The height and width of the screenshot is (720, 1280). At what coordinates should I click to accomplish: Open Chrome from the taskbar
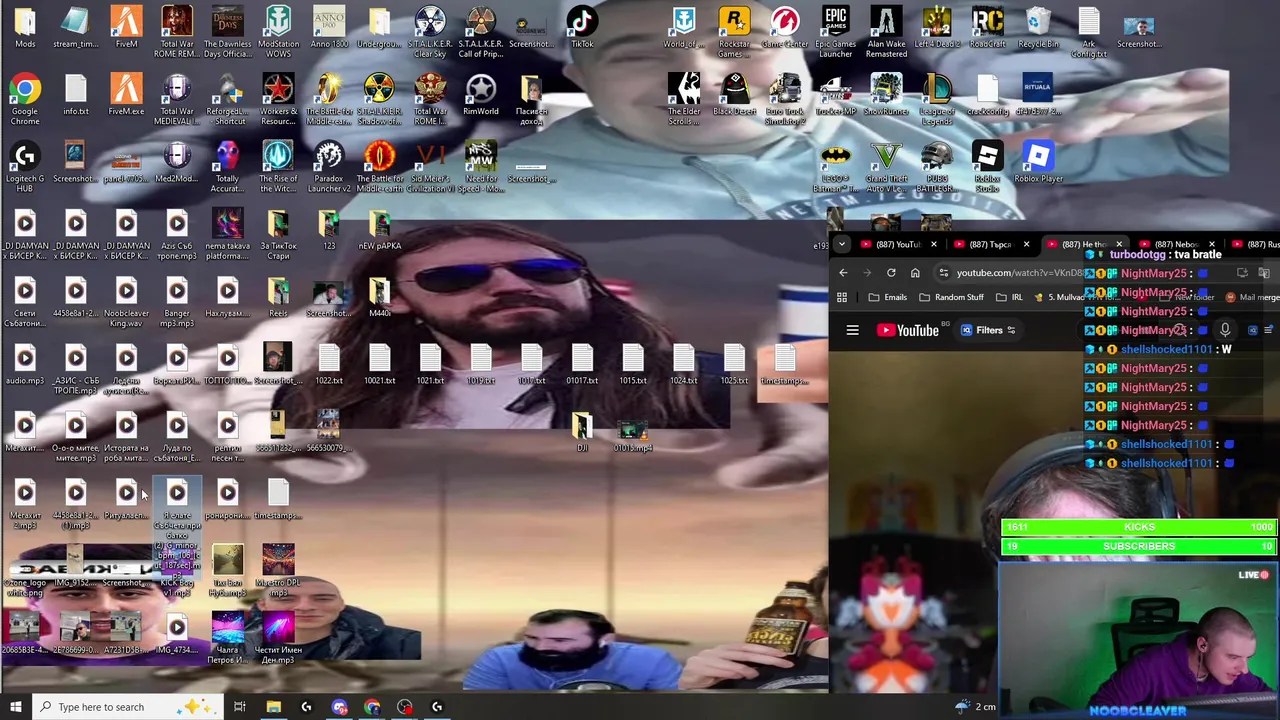(372, 707)
